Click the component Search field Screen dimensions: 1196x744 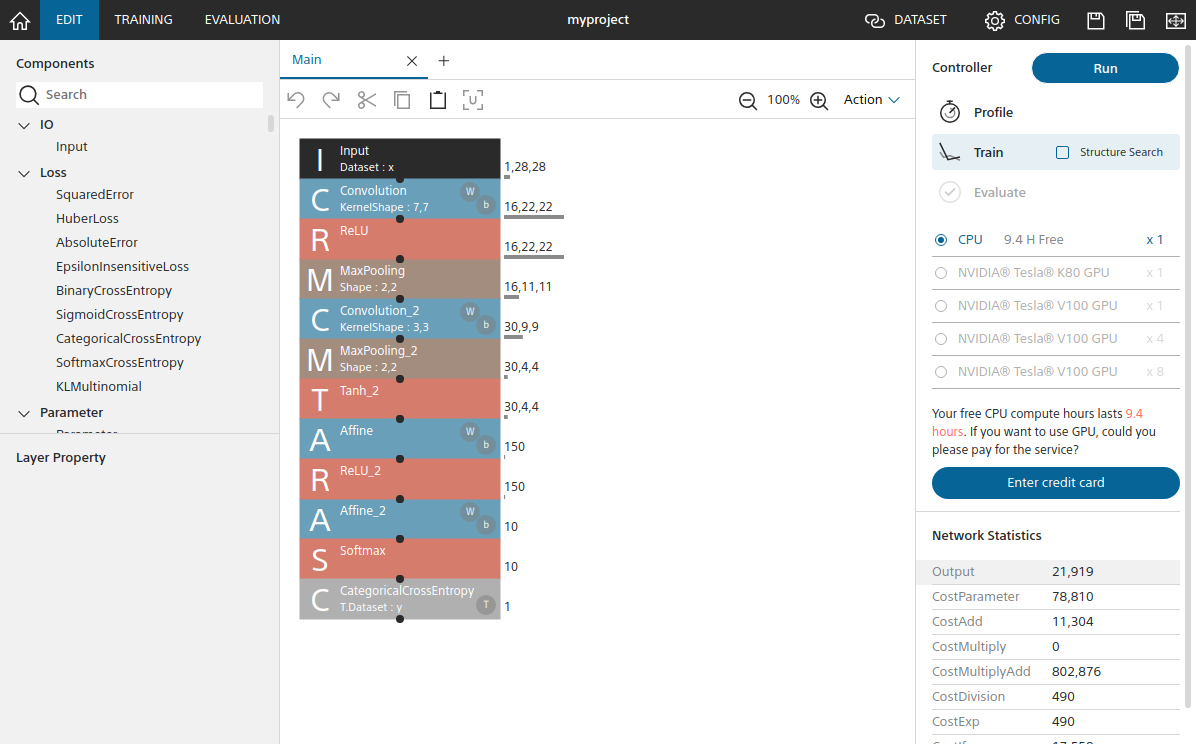point(150,95)
